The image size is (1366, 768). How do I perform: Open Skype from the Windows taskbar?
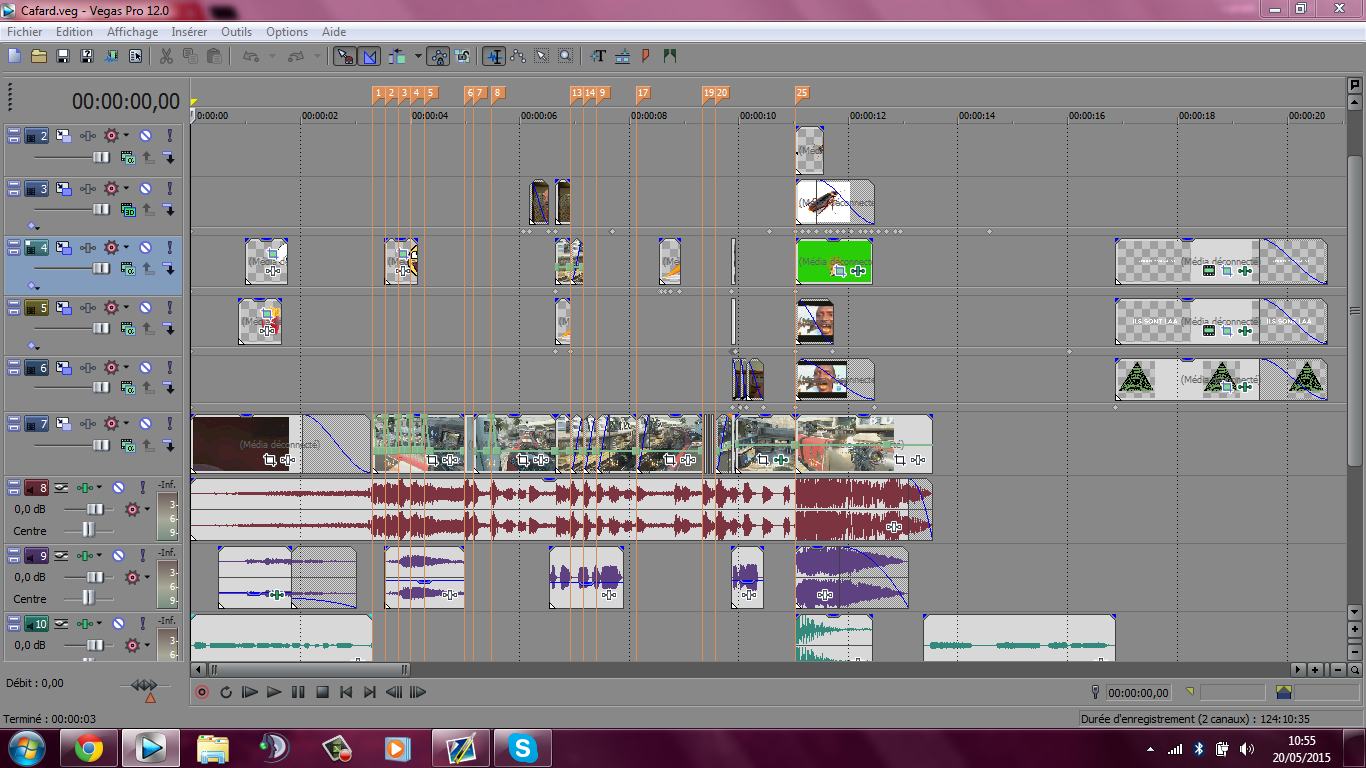coord(522,748)
